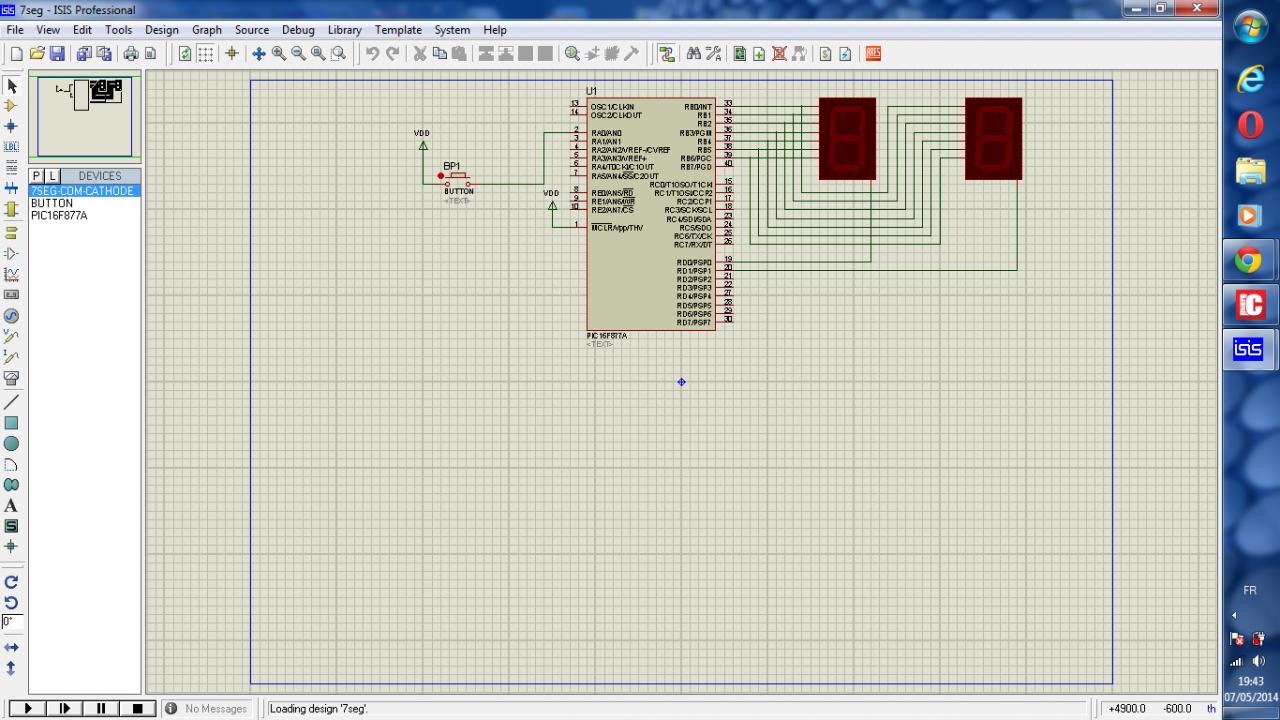
Task: Click the L library manage button
Action: coord(53,176)
